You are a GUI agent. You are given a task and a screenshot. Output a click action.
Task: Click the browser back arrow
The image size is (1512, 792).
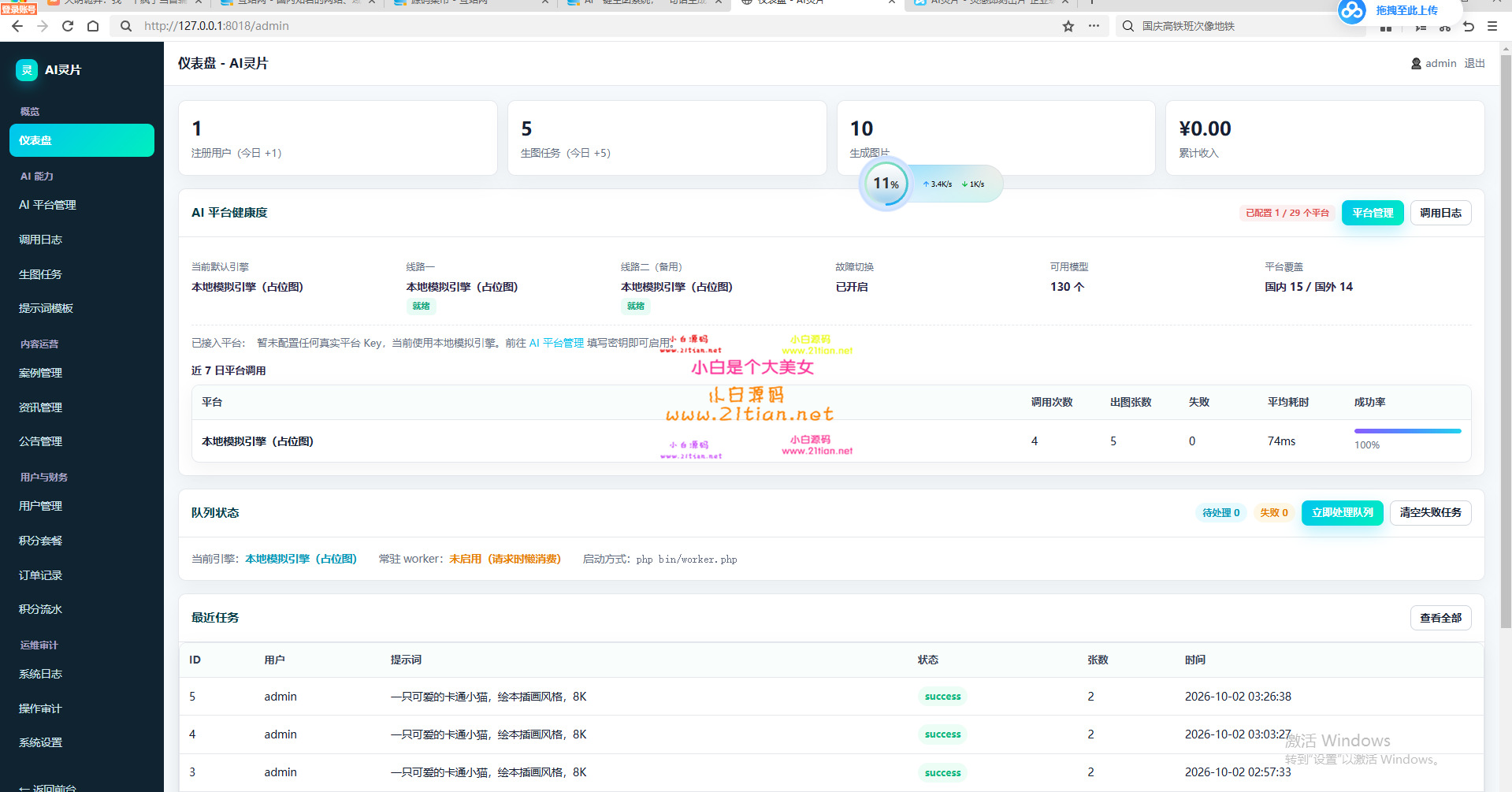(17, 26)
